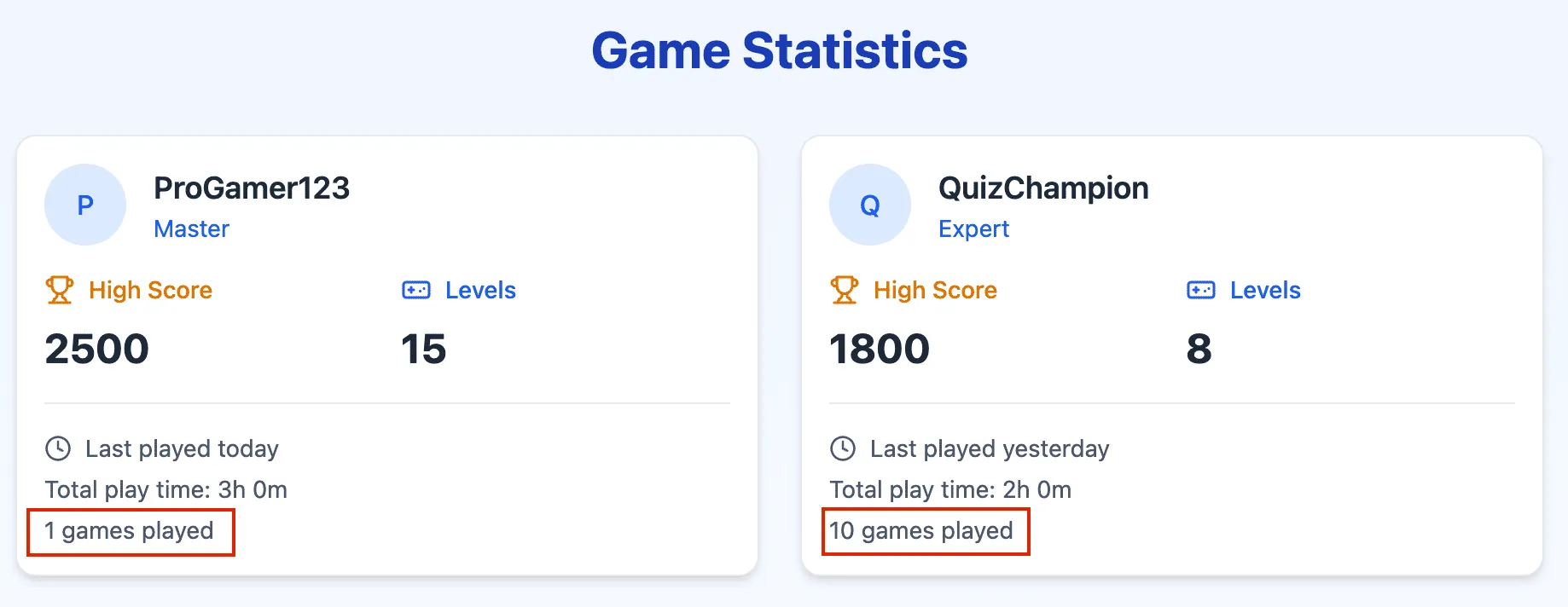
Task: Select the Game Statistics heading
Action: 780,50
